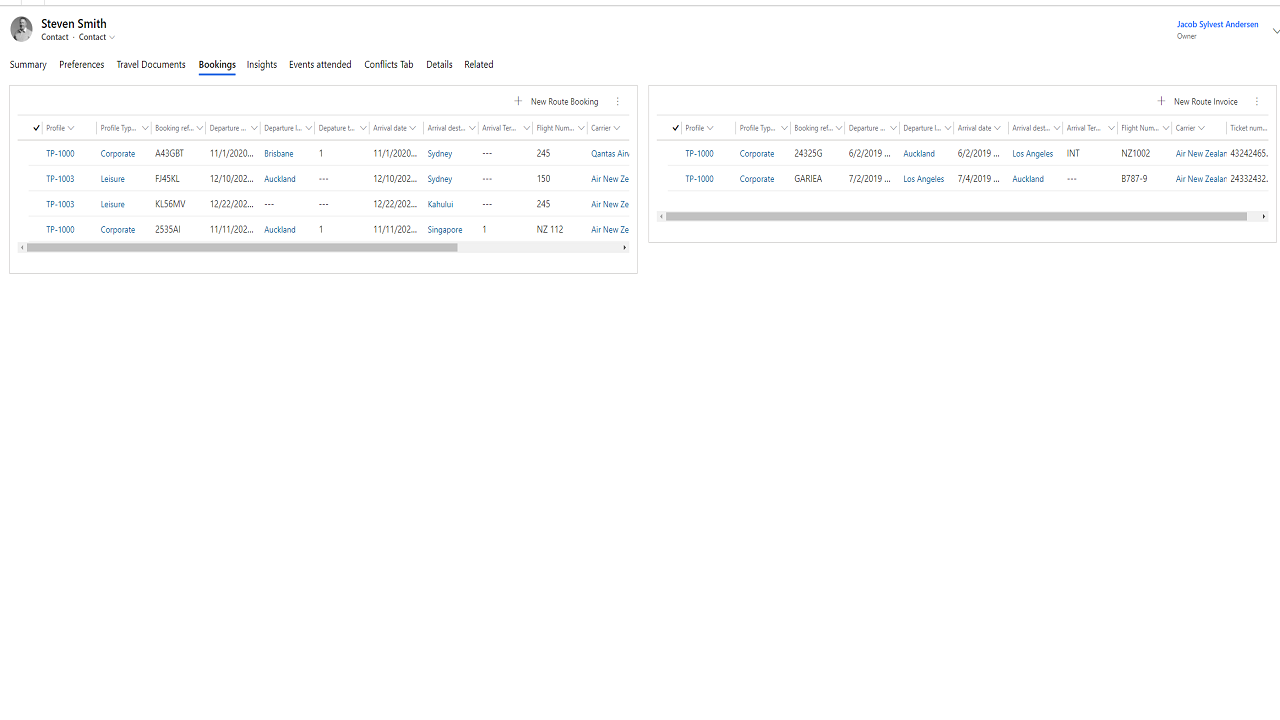Go to Travel Documents tab
The height and width of the screenshot is (720, 1280).
(x=151, y=65)
